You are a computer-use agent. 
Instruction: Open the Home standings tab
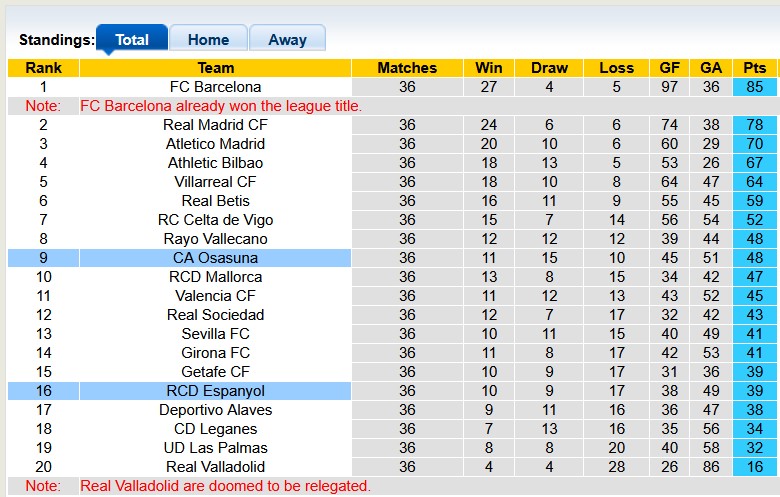point(208,40)
